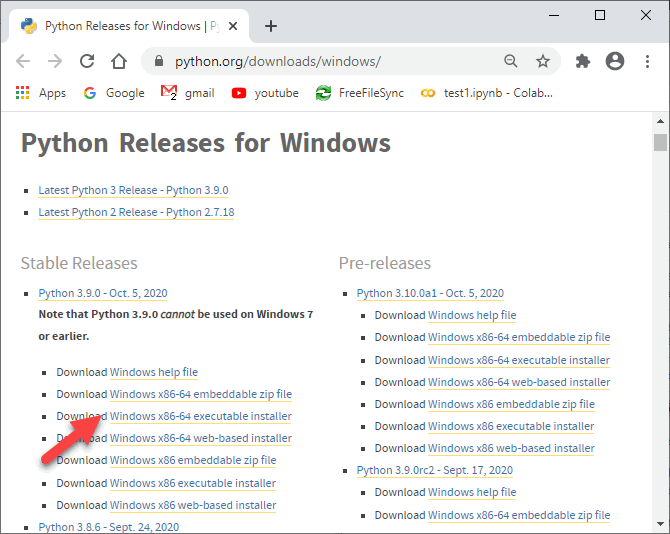Open Chrome three-dot menu

click(x=647, y=61)
